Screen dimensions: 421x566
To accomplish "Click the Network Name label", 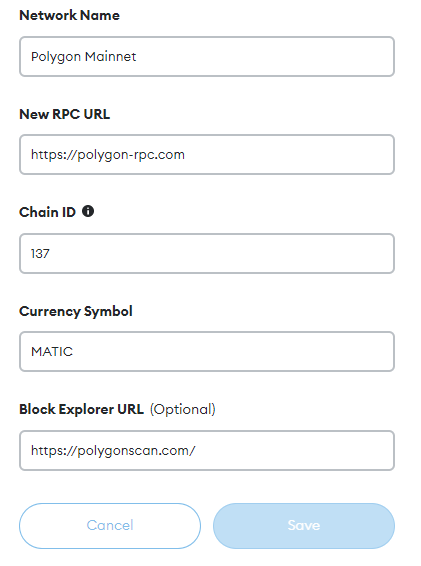I will 69,15.
